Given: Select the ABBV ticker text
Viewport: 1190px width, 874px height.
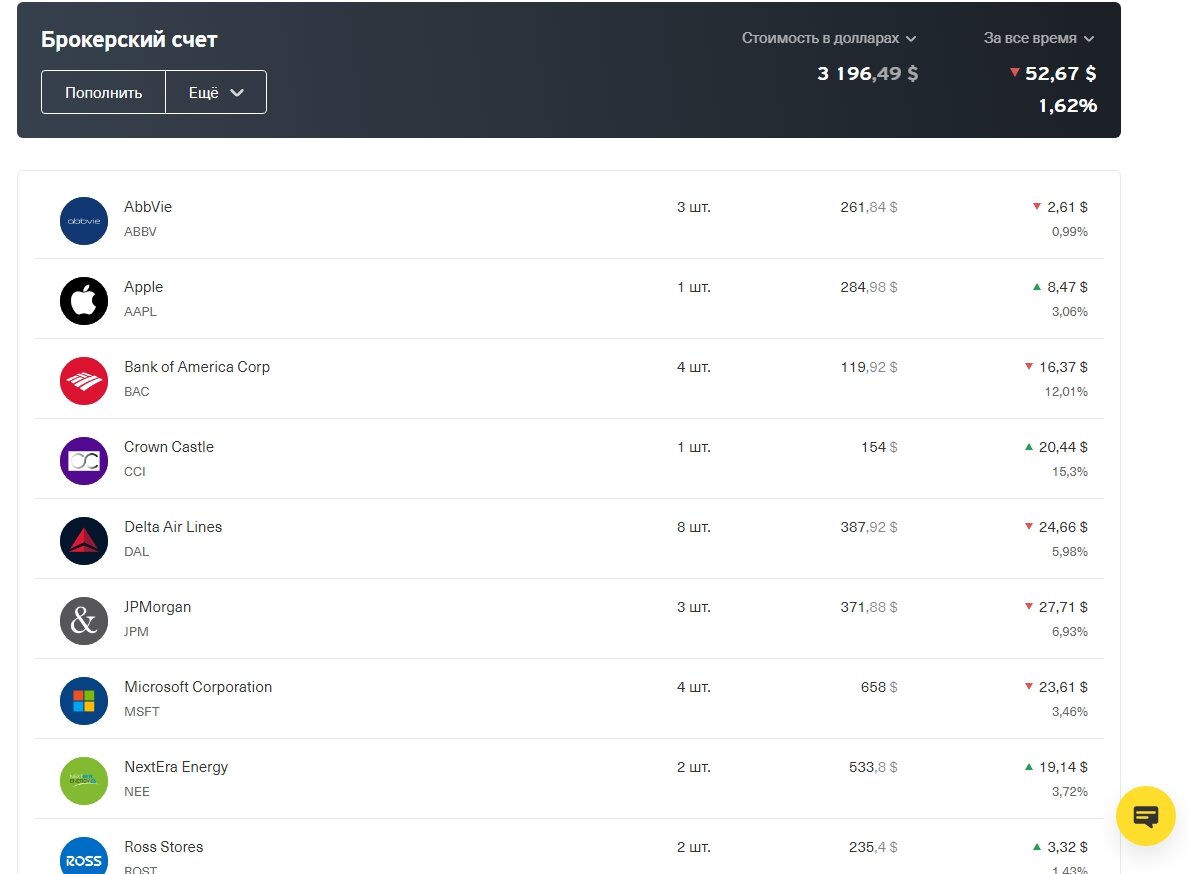Looking at the screenshot, I should (140, 231).
